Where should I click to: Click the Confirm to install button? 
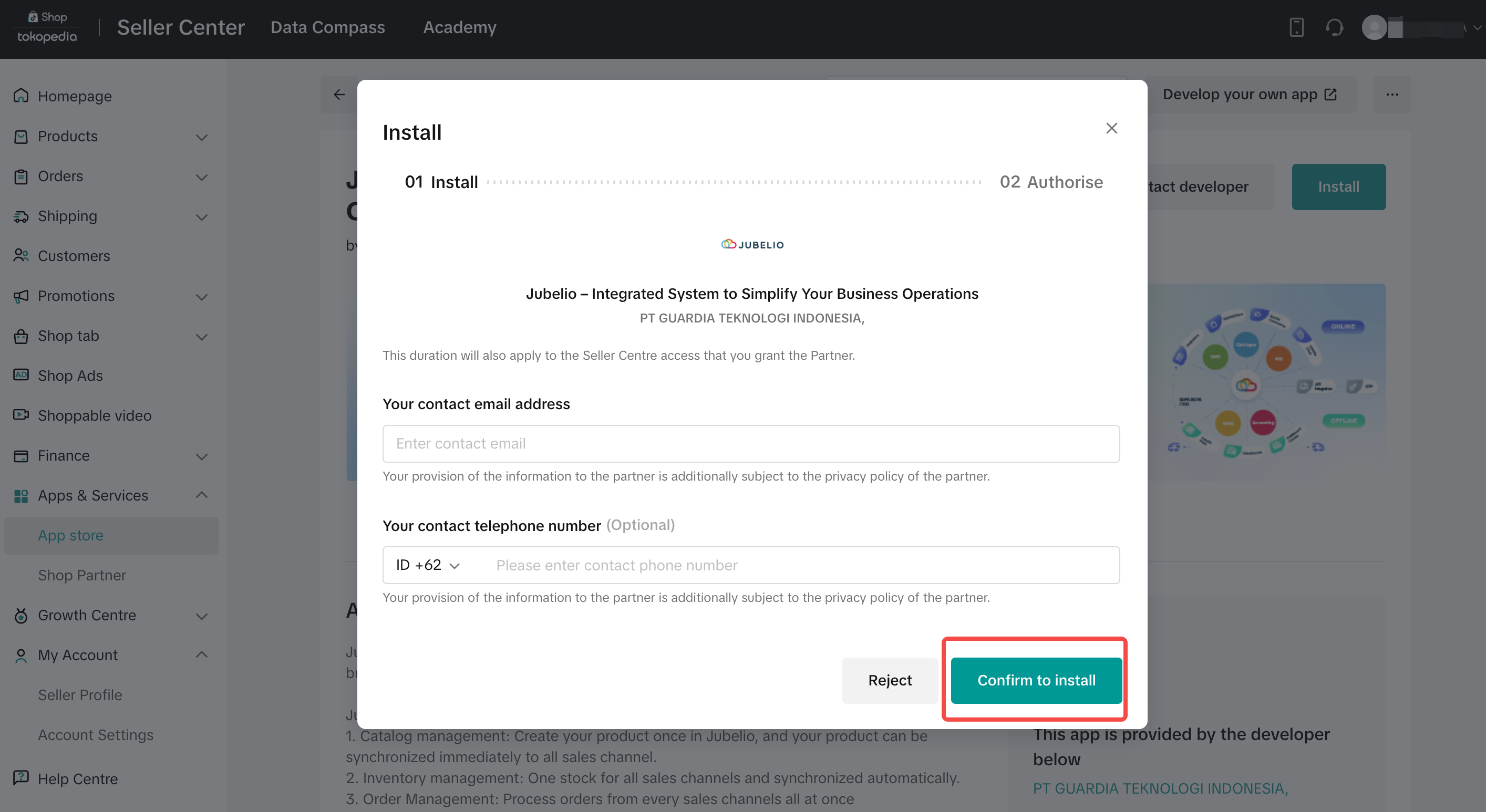(x=1036, y=680)
